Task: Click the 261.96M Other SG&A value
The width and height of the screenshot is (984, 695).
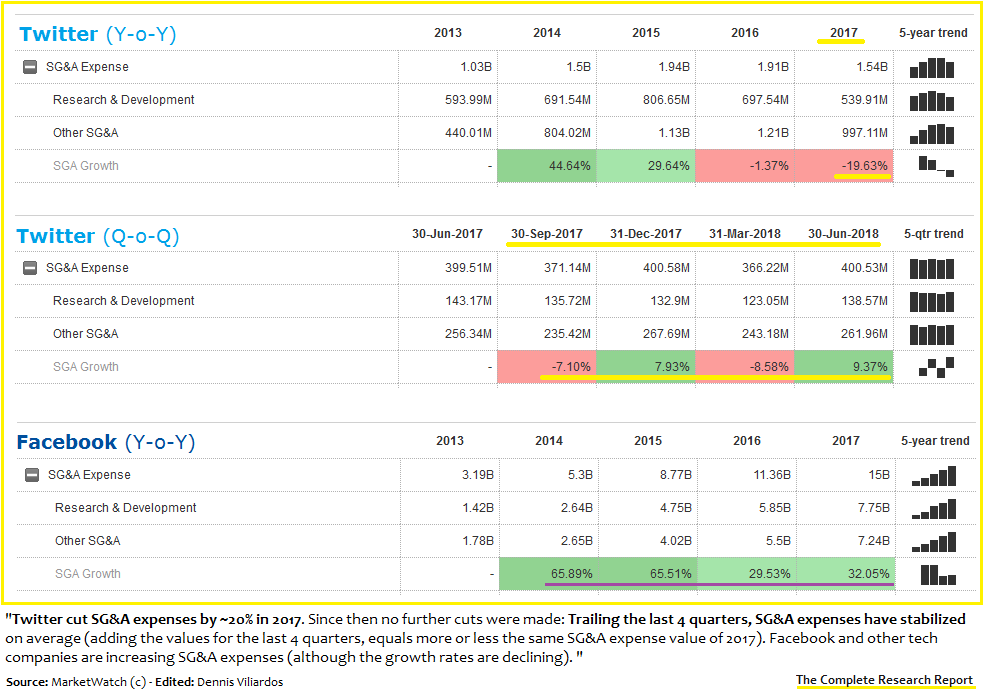Action: [864, 334]
